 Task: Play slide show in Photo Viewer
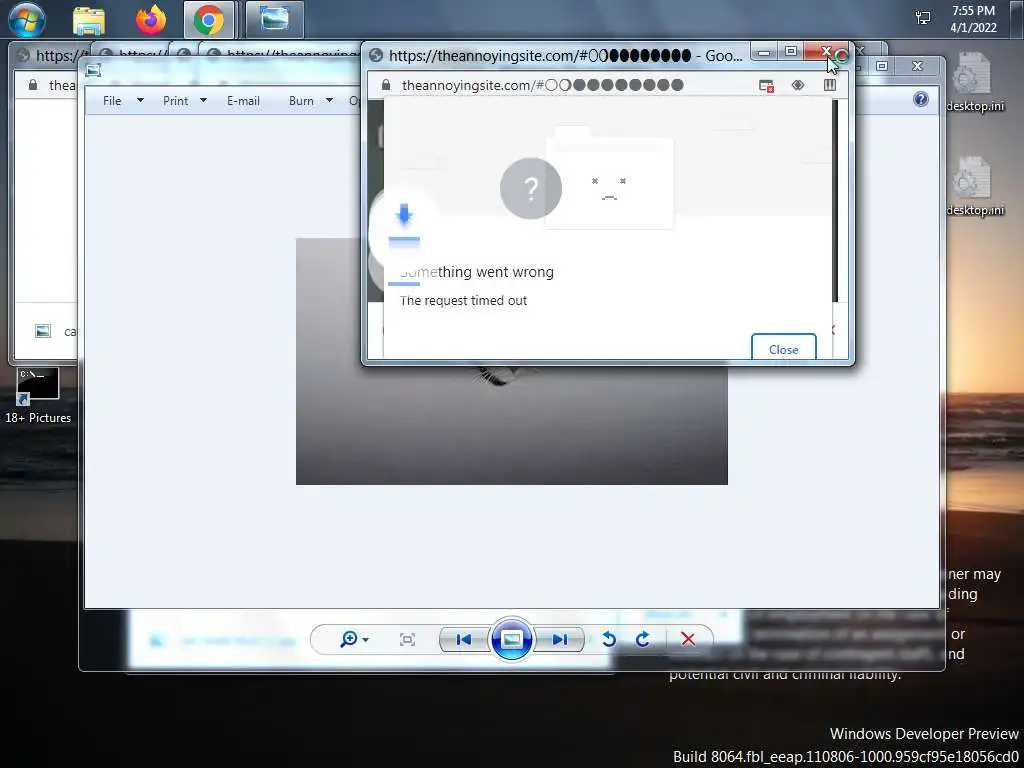tap(511, 639)
